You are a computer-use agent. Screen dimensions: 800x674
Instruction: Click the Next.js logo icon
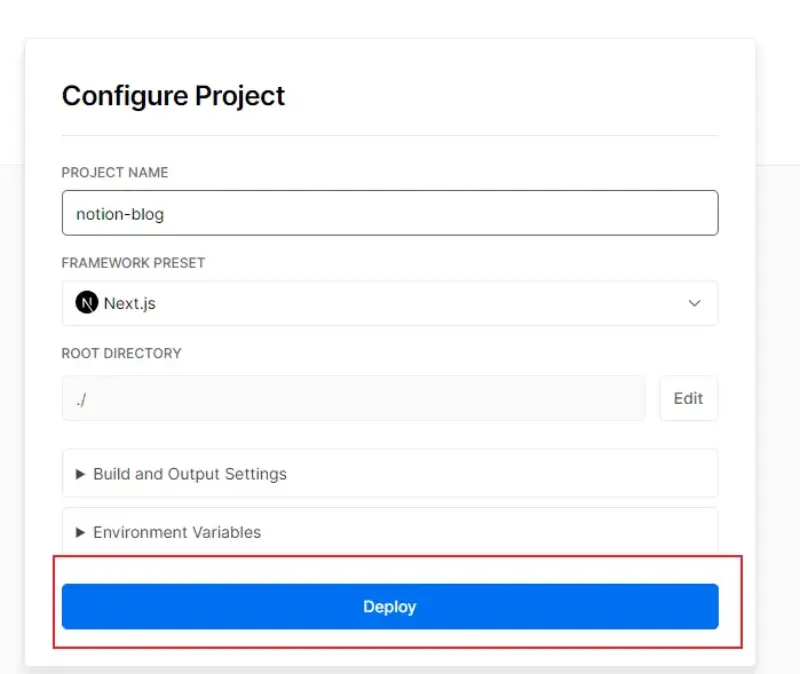point(88,303)
